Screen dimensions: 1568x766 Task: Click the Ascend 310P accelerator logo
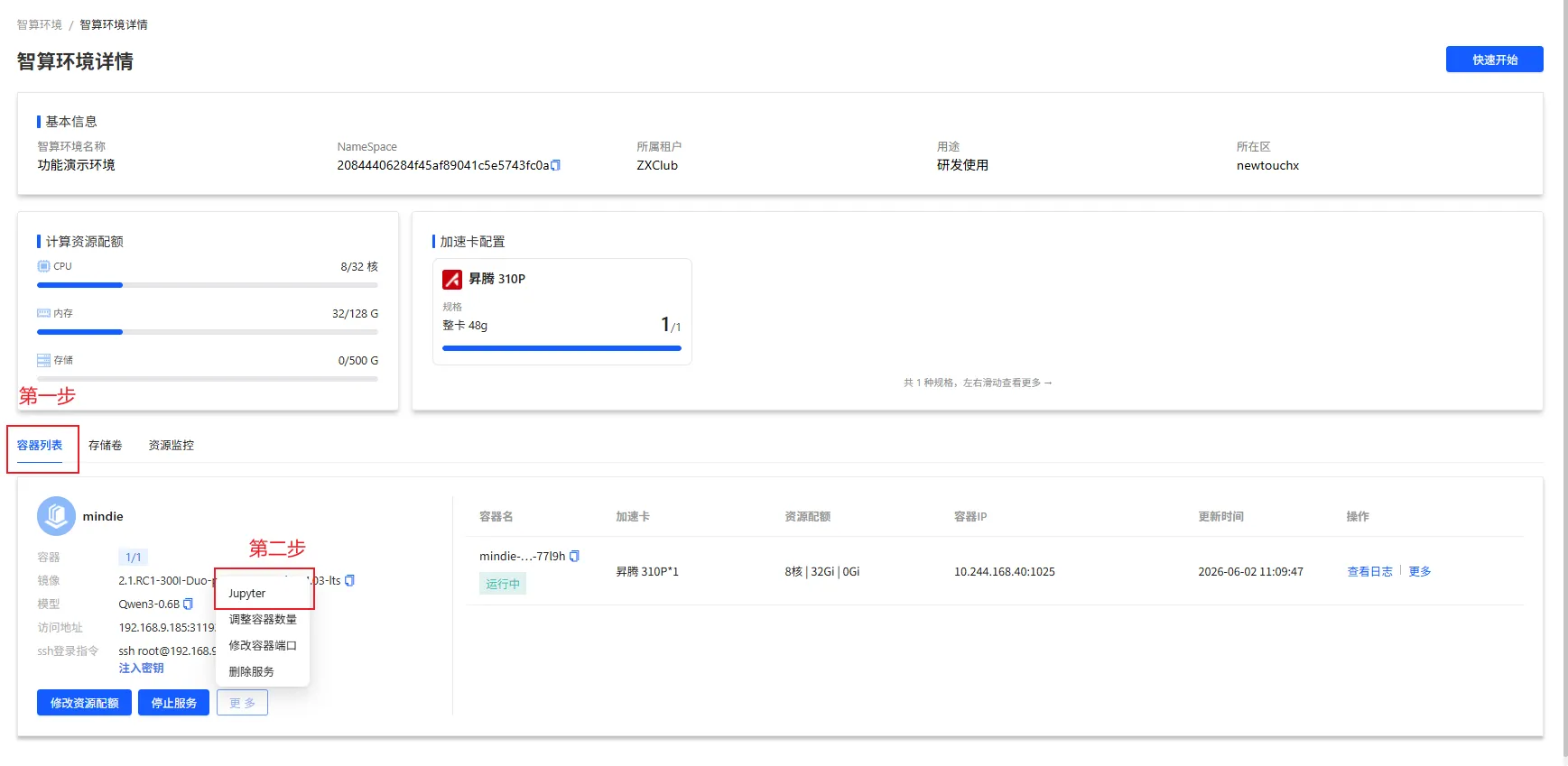(x=452, y=279)
